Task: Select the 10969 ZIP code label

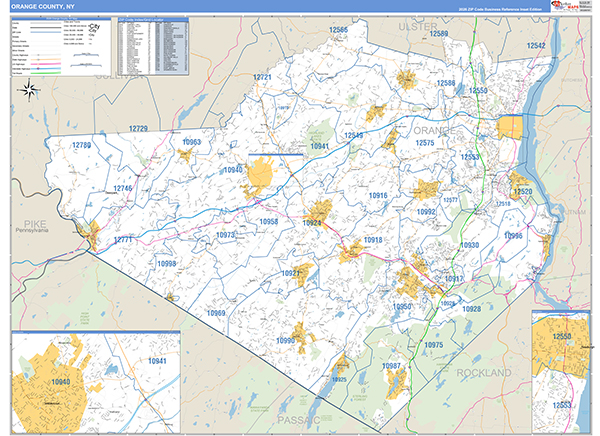Action: [217, 313]
